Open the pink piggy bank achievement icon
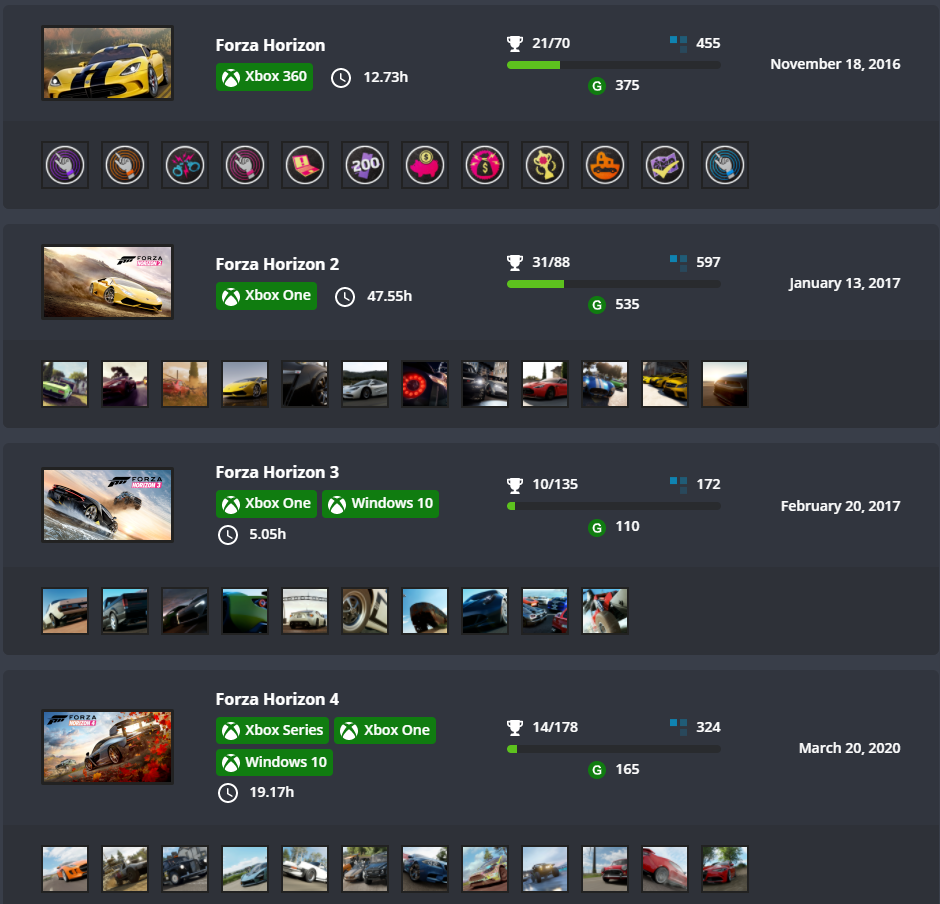This screenshot has width=940, height=904. (x=424, y=165)
